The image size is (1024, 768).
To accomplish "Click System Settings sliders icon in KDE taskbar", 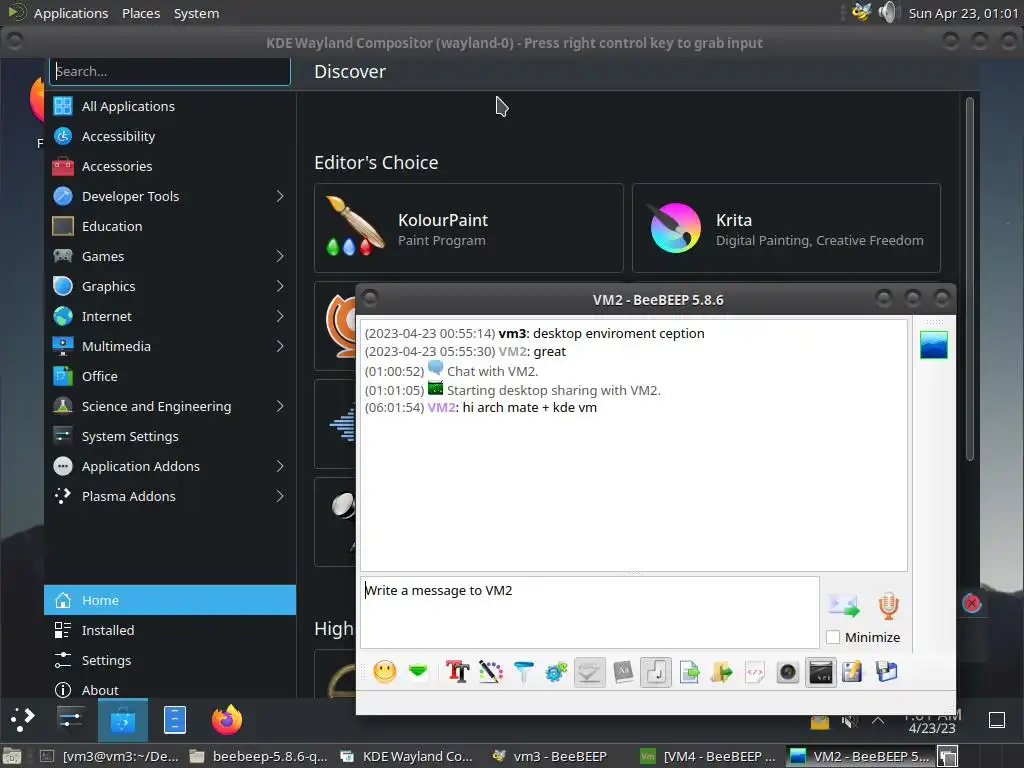I will (x=71, y=719).
